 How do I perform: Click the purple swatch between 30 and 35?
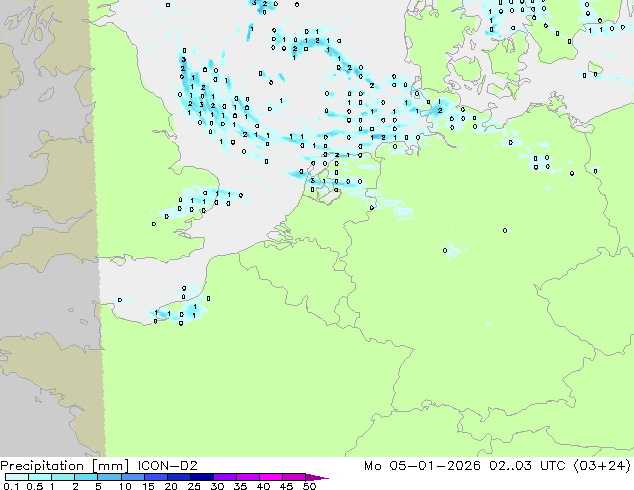pyautogui.click(x=225, y=477)
